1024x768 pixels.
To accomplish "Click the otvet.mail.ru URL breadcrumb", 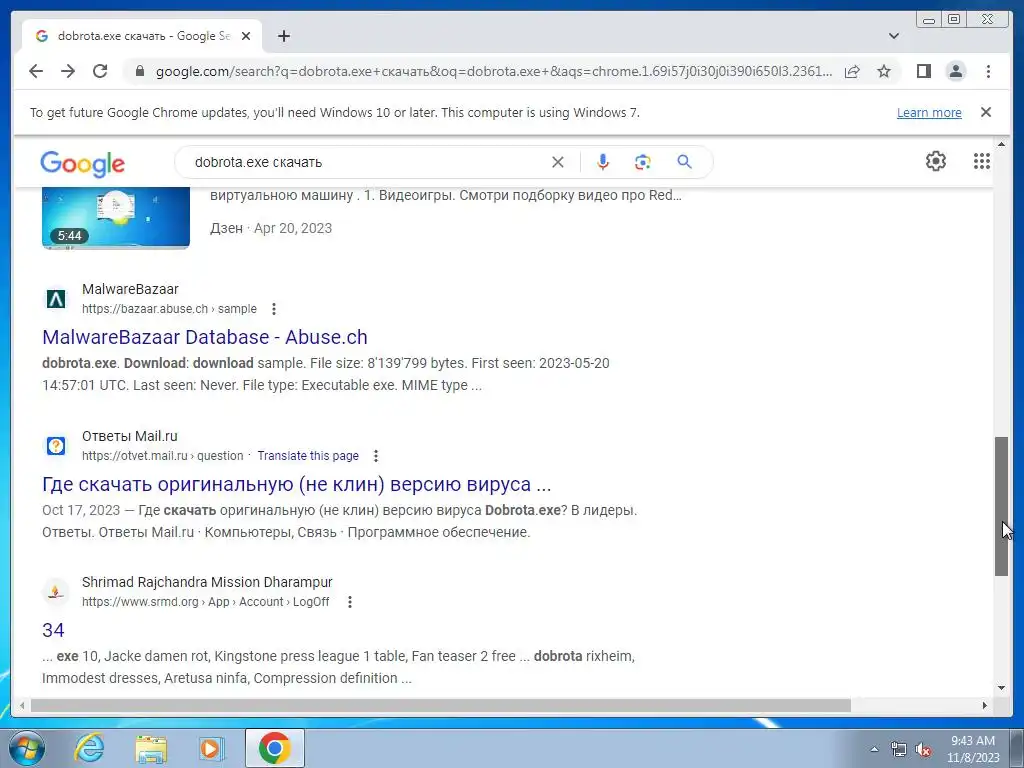I will coord(163,456).
